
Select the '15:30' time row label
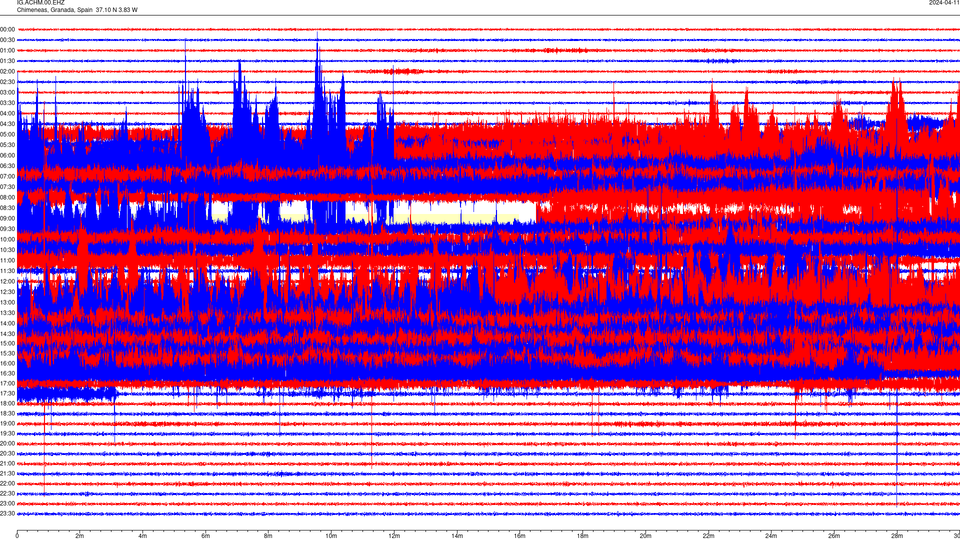(x=7, y=353)
